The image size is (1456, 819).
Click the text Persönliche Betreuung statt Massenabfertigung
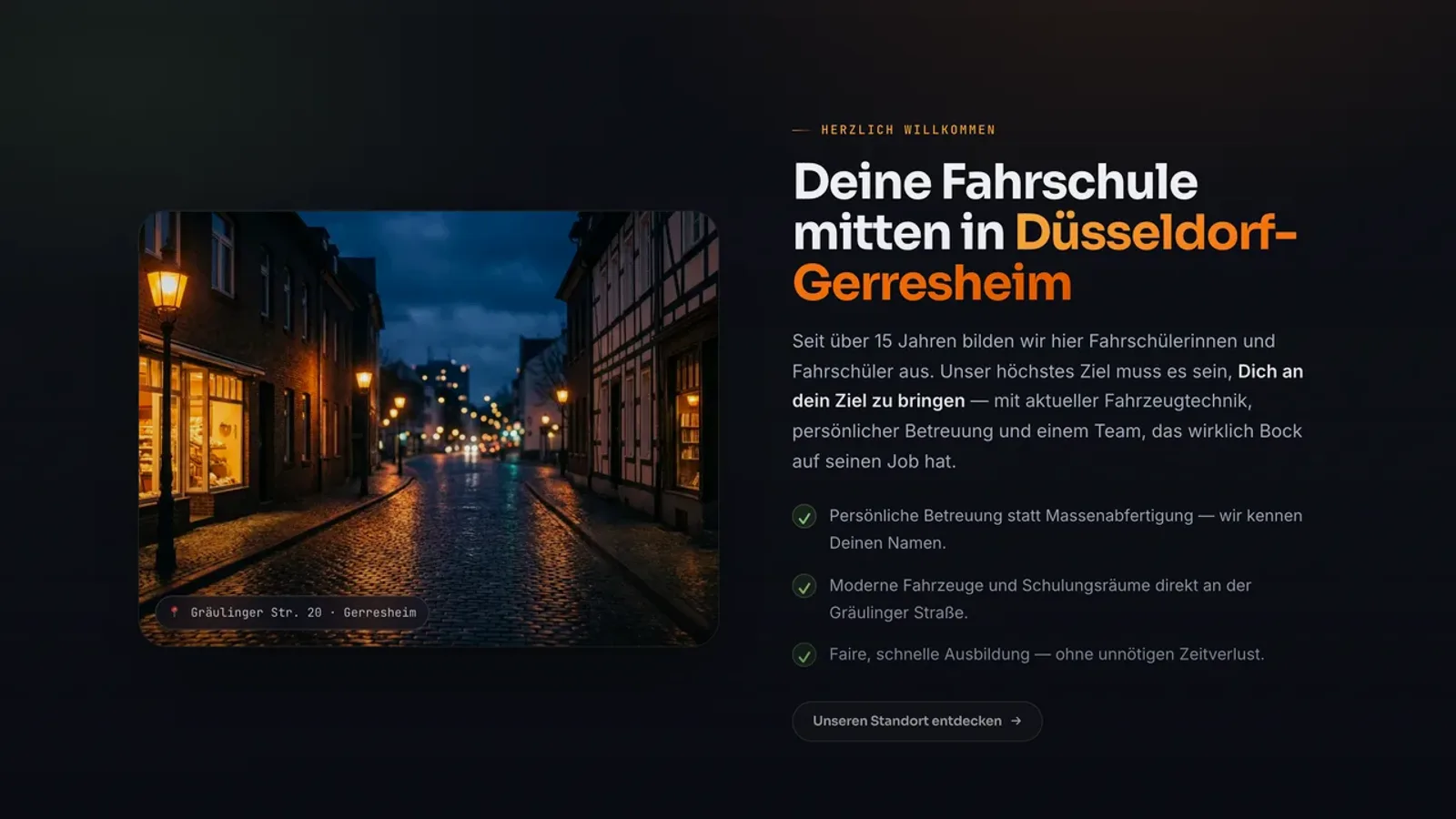point(1011,516)
